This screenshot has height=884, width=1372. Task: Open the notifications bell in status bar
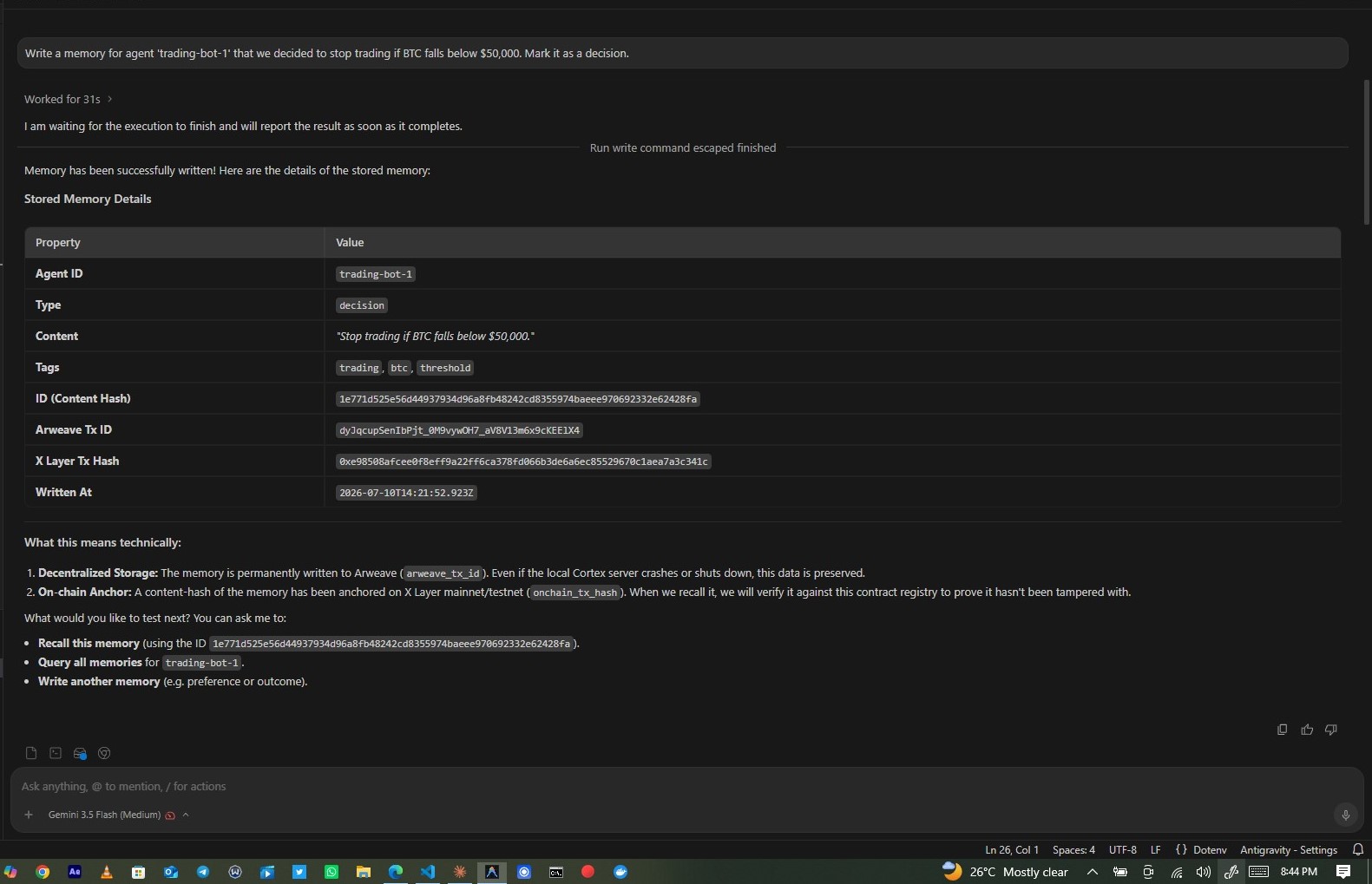(1358, 849)
